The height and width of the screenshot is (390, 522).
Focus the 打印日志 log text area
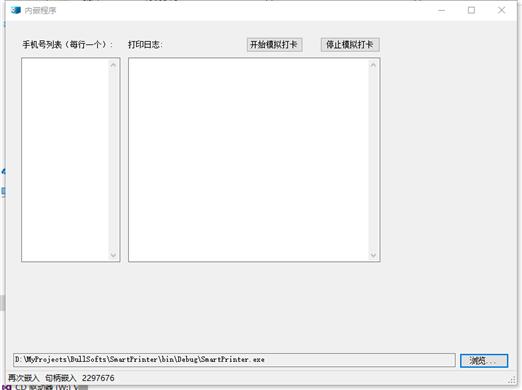(x=249, y=160)
